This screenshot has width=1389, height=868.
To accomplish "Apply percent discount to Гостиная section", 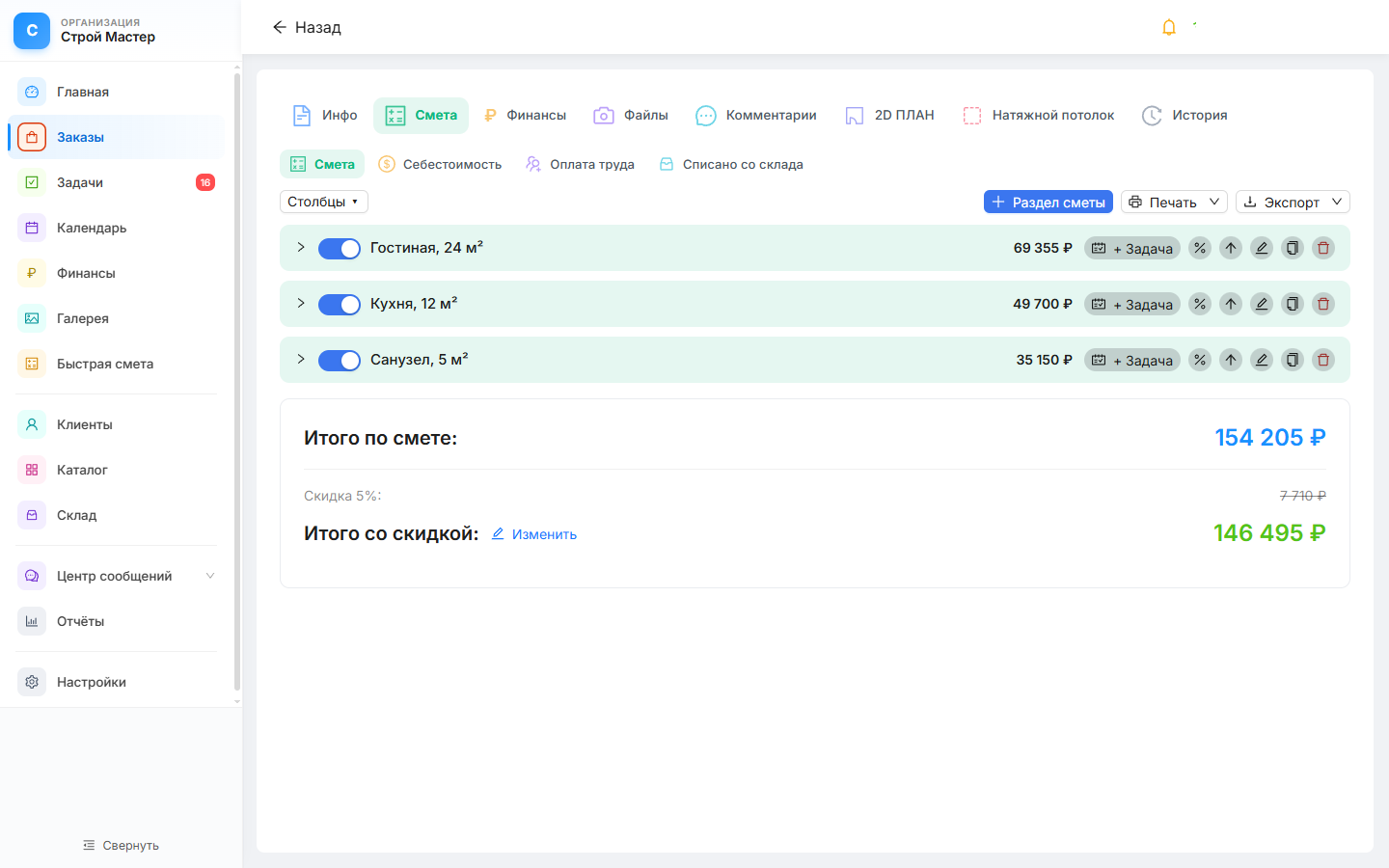I will tap(1200, 248).
